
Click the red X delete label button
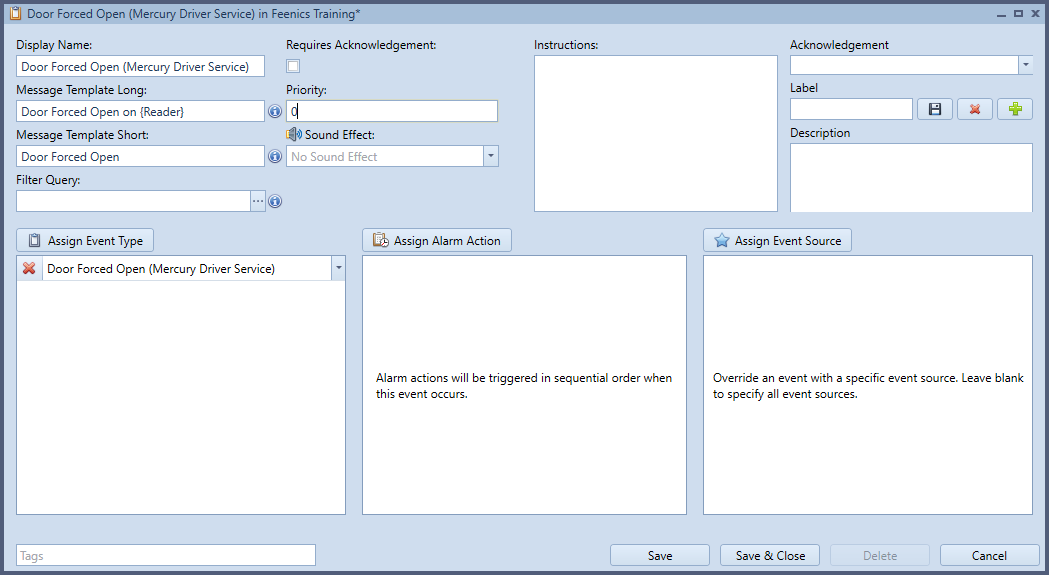(x=975, y=109)
